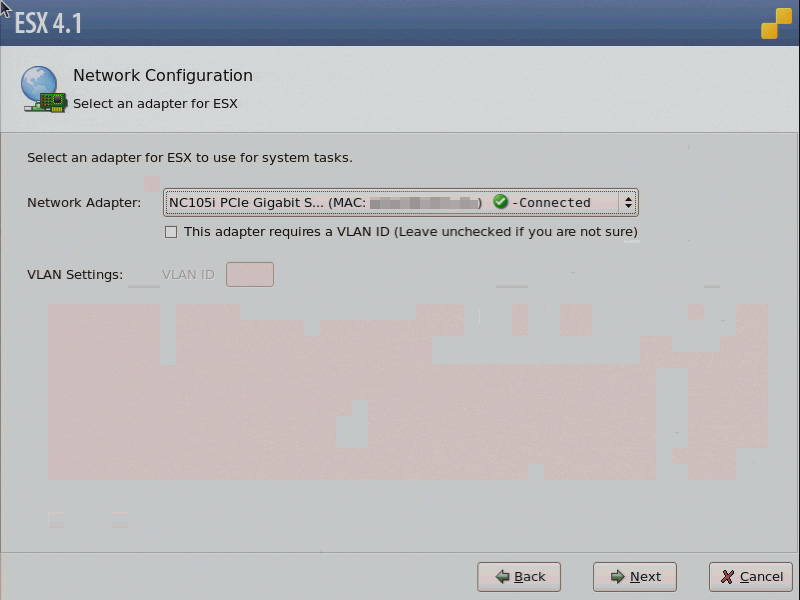The height and width of the screenshot is (600, 800).
Task: Click the VMware logo in the header
Action: coord(776,24)
